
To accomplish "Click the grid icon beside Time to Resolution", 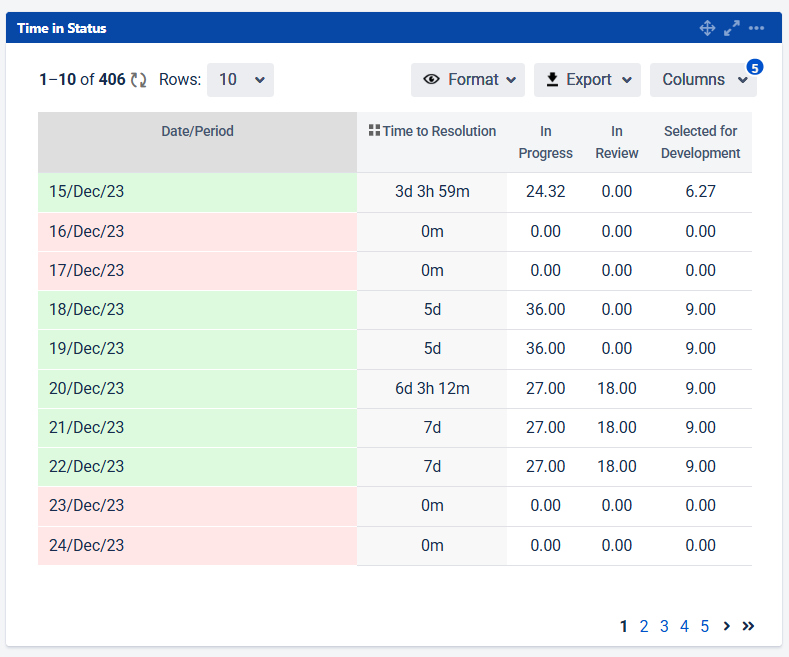I will 374,131.
